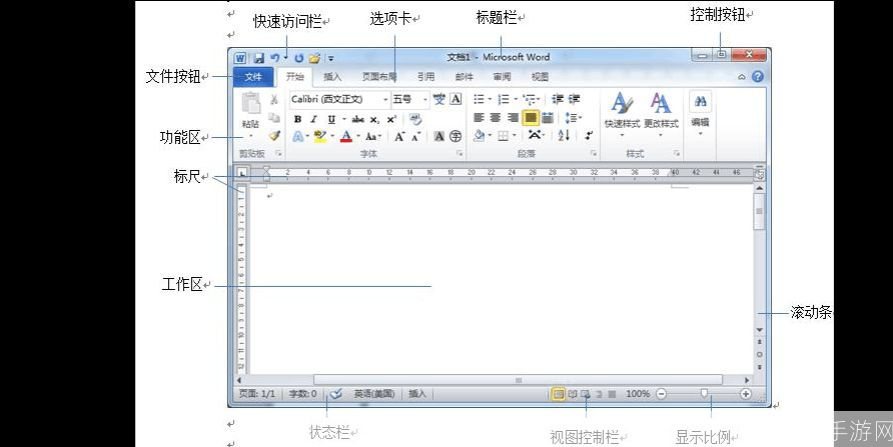This screenshot has width=893, height=447.
Task: Click the blue redo/repeat arrow icon
Action: point(299,58)
